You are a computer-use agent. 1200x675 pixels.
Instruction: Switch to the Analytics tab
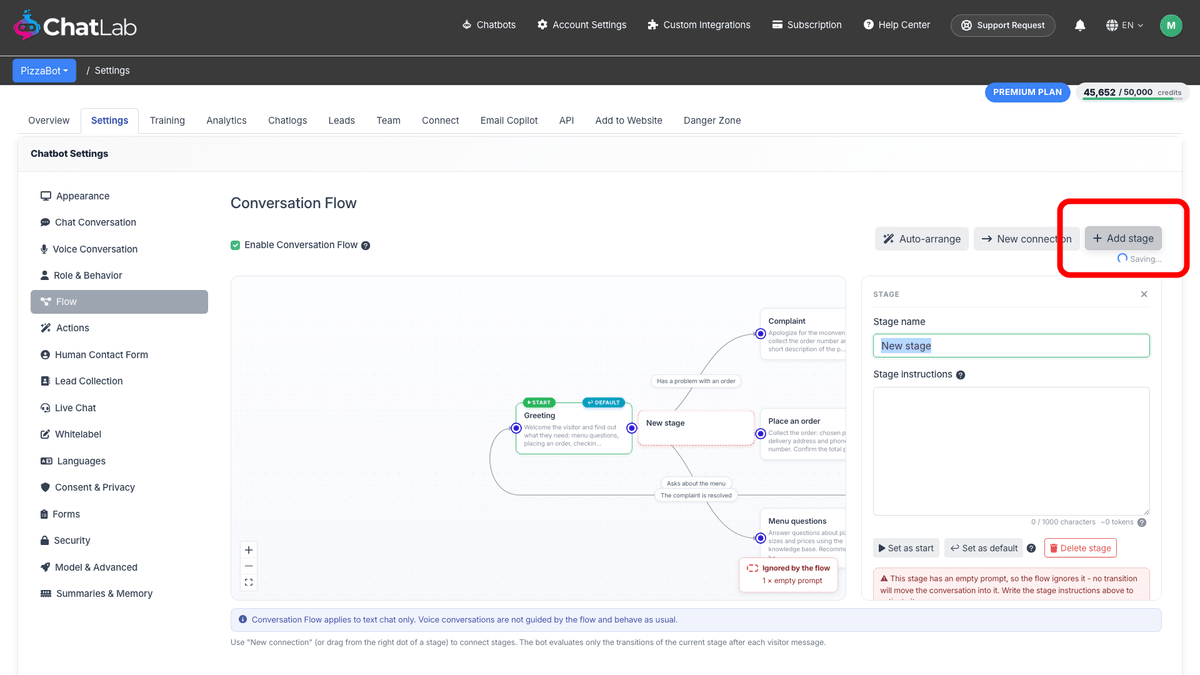coord(226,120)
